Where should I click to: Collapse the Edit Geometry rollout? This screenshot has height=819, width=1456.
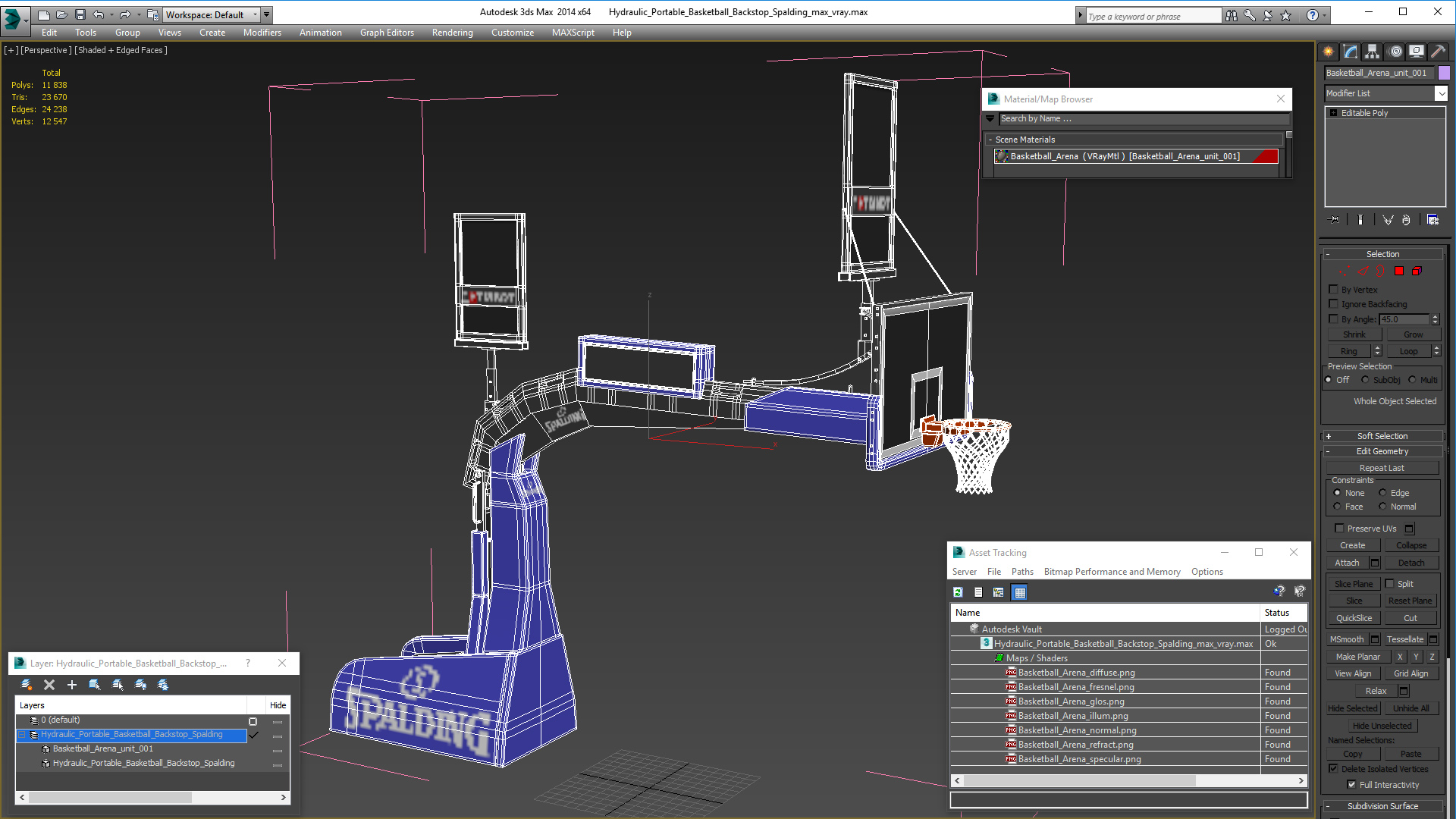tap(1382, 451)
